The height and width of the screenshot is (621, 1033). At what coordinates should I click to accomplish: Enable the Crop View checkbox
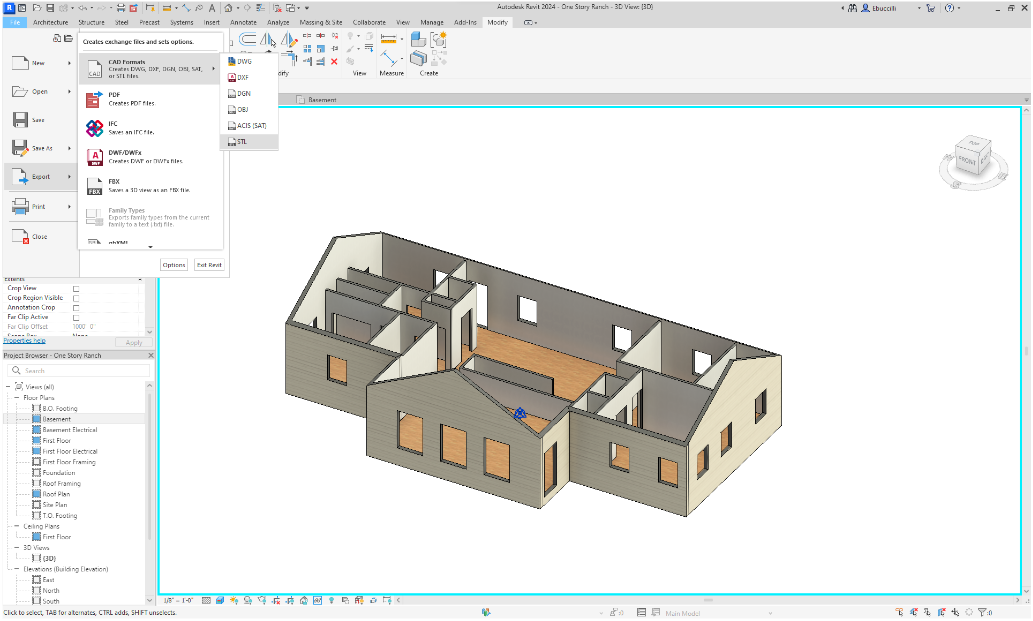click(x=77, y=288)
